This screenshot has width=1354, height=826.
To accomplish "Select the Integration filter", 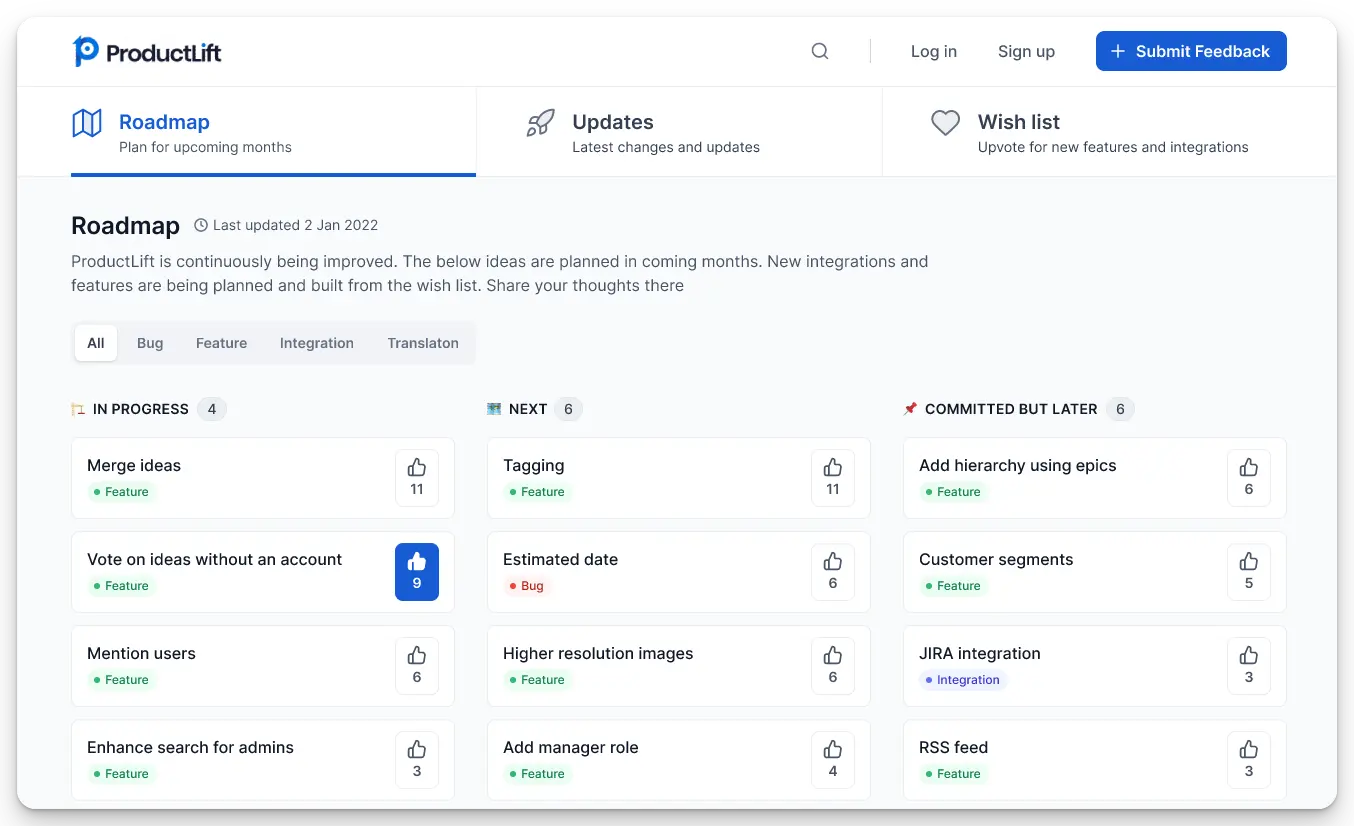I will pos(316,343).
